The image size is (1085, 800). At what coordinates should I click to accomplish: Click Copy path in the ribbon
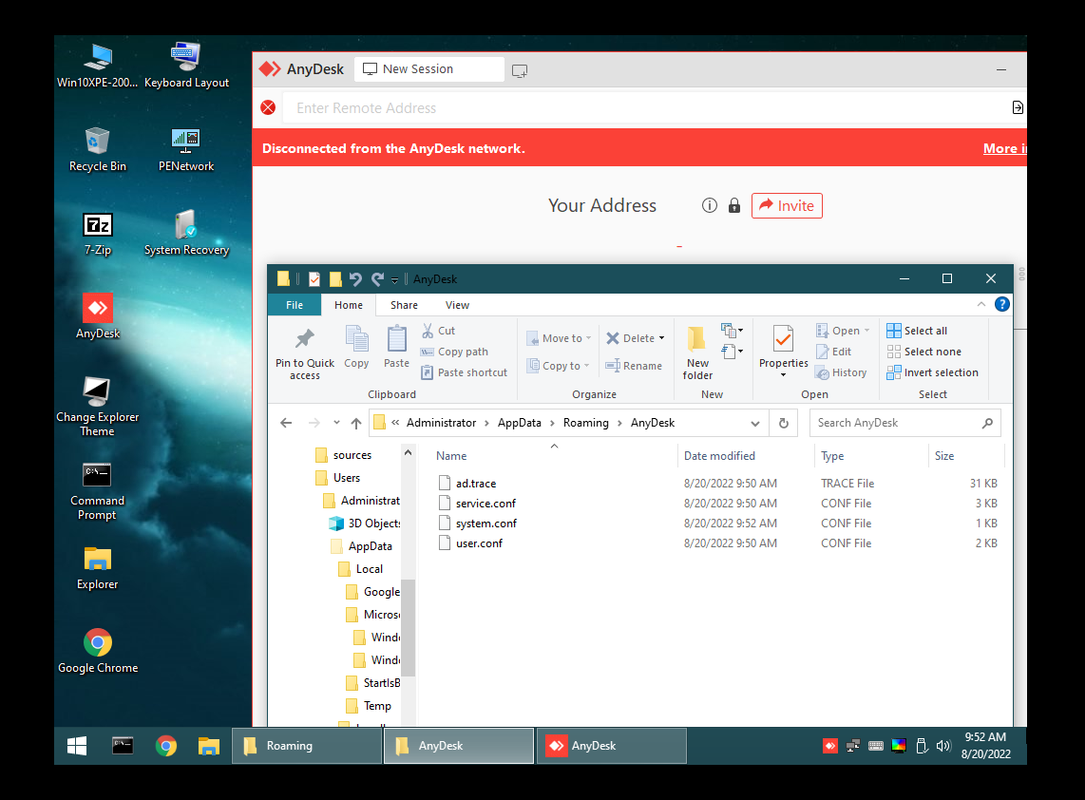(455, 352)
